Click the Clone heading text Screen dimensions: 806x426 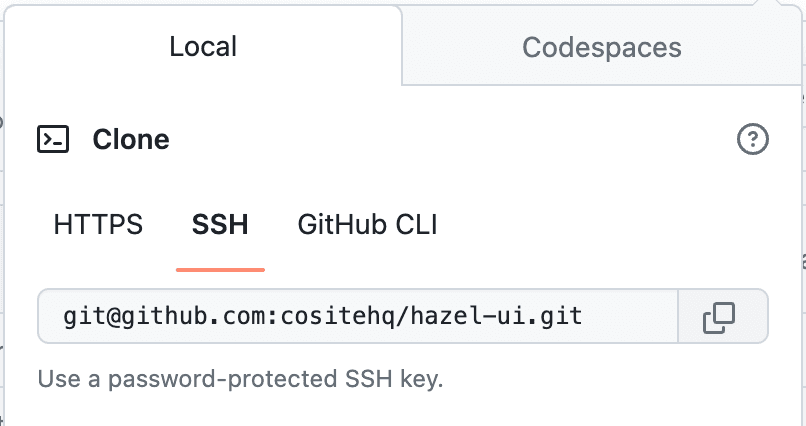coord(131,140)
